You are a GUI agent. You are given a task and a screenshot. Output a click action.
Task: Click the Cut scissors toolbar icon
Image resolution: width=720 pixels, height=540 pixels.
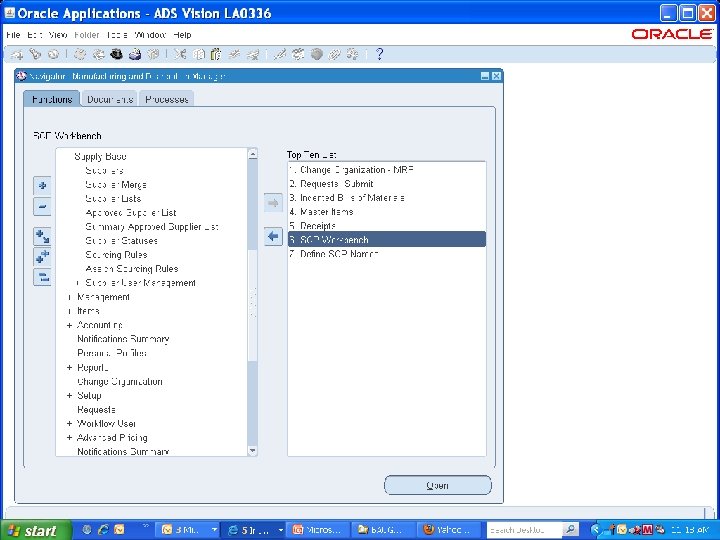pos(180,55)
